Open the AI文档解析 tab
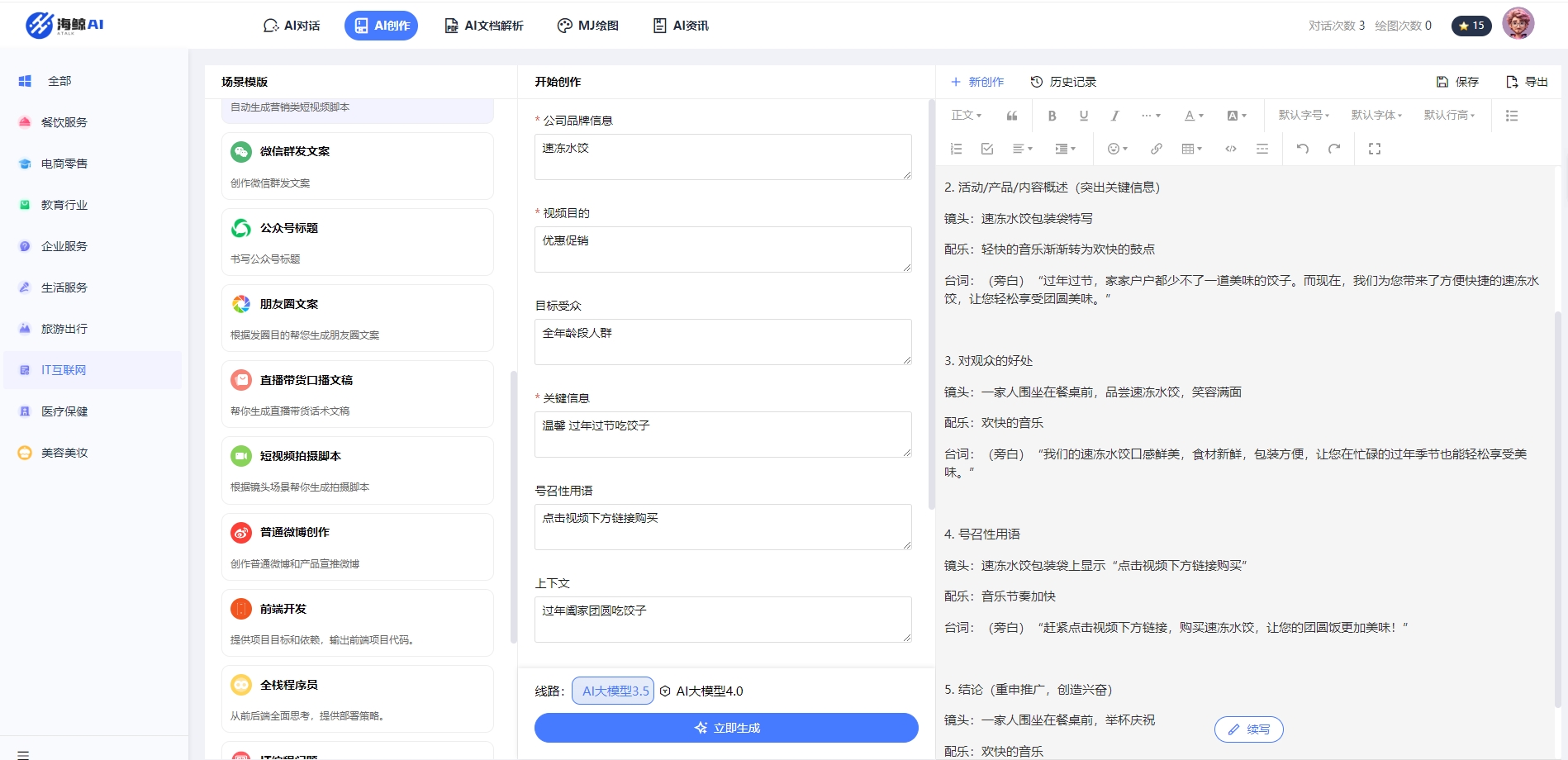This screenshot has height=760, width=1568. pyautogui.click(x=484, y=26)
